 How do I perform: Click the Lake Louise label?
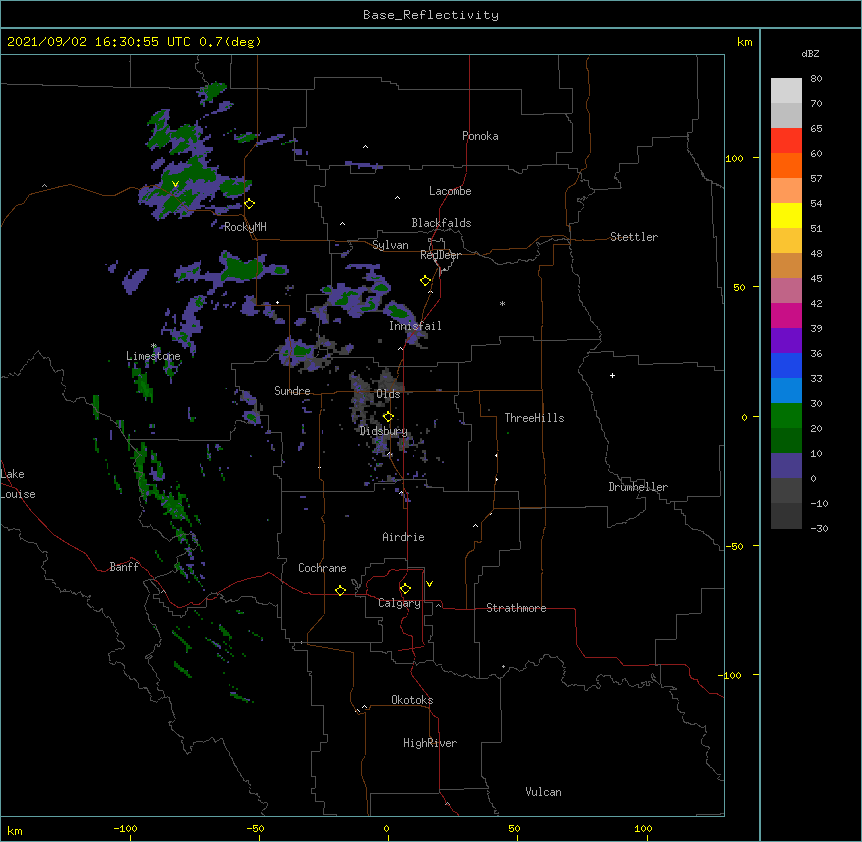(x=18, y=484)
